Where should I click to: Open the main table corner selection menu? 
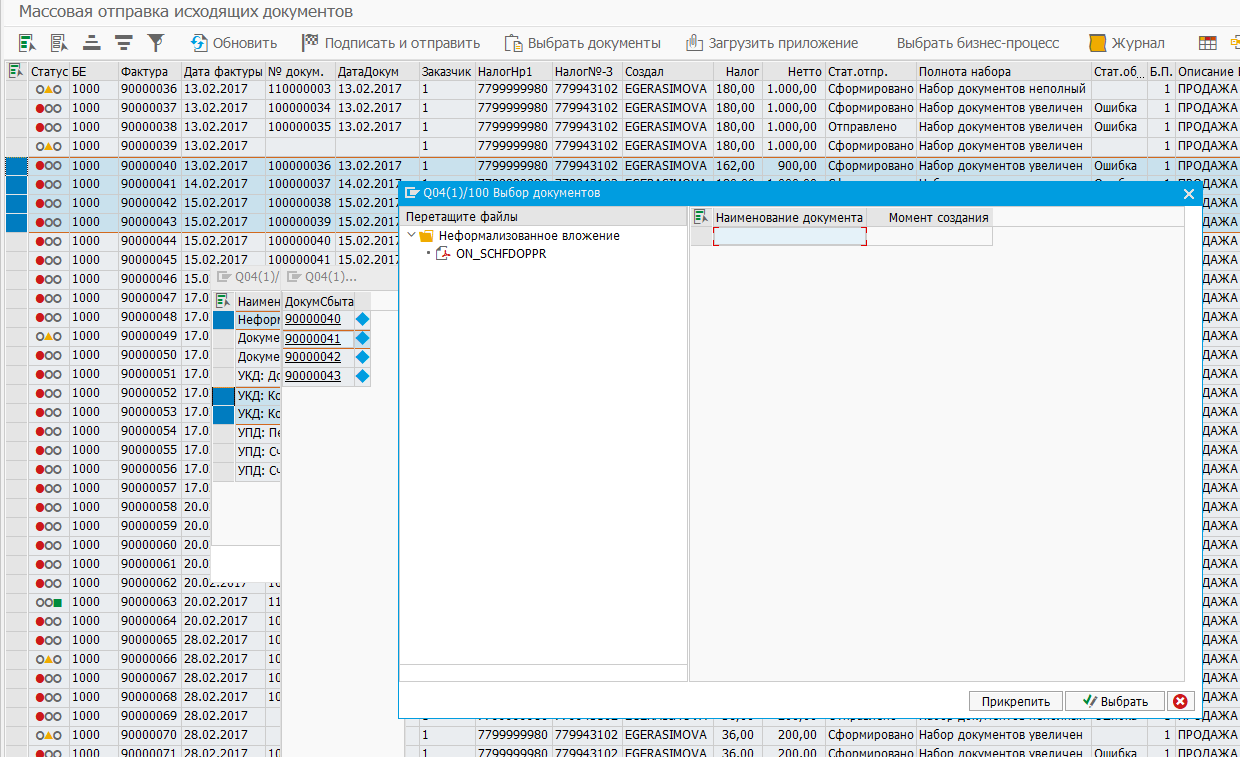click(x=16, y=71)
